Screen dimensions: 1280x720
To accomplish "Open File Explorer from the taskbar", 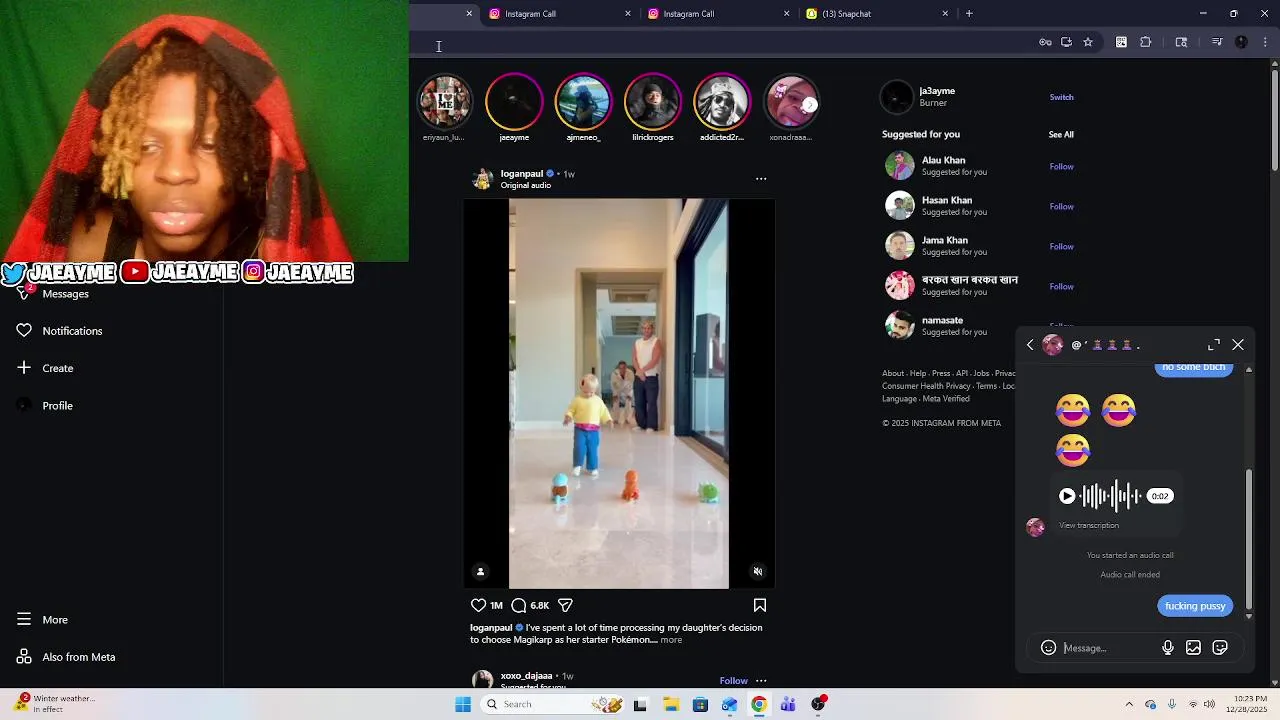I will [x=670, y=704].
